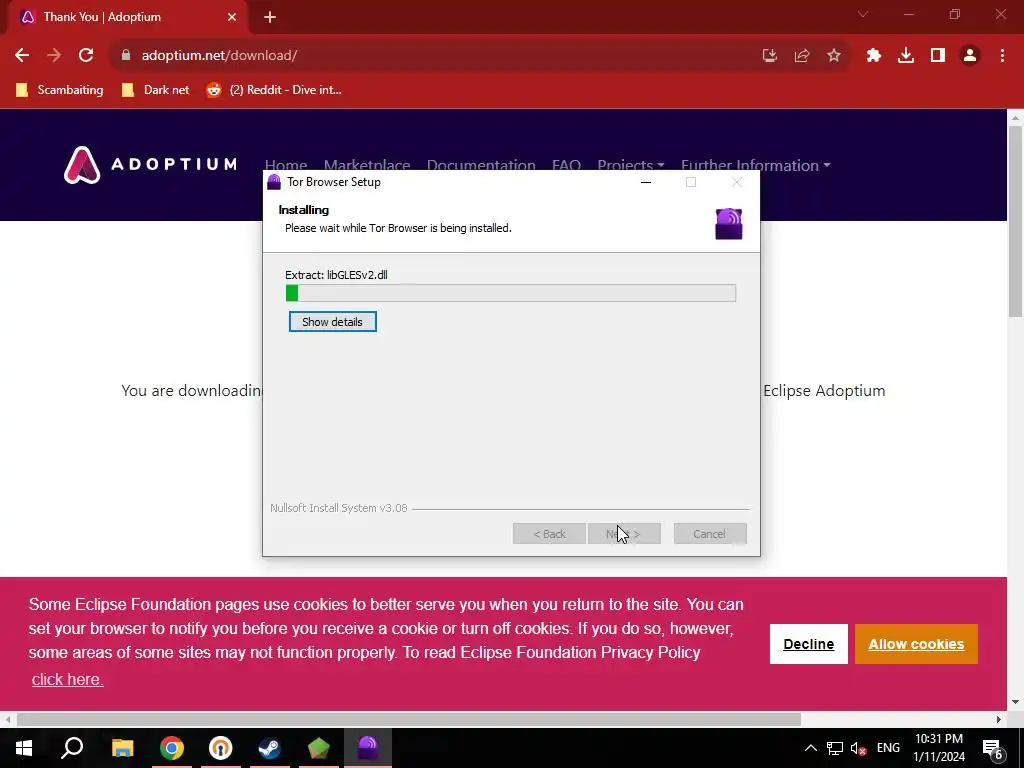
Task: Open the clock showing 10:31 PM
Action: [939, 748]
